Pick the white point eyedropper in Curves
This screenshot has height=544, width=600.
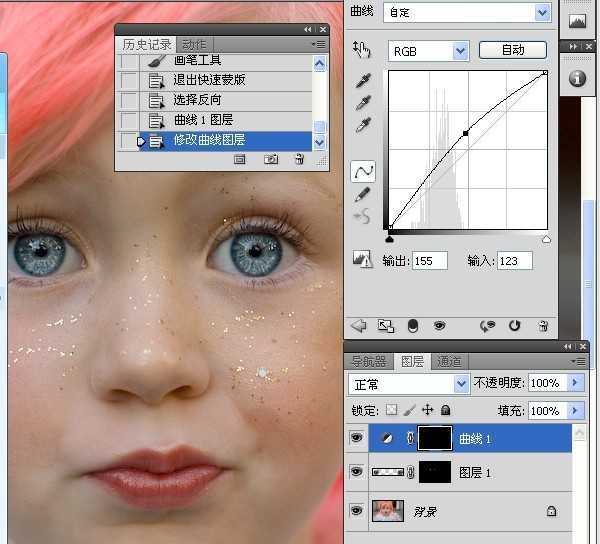(x=364, y=125)
